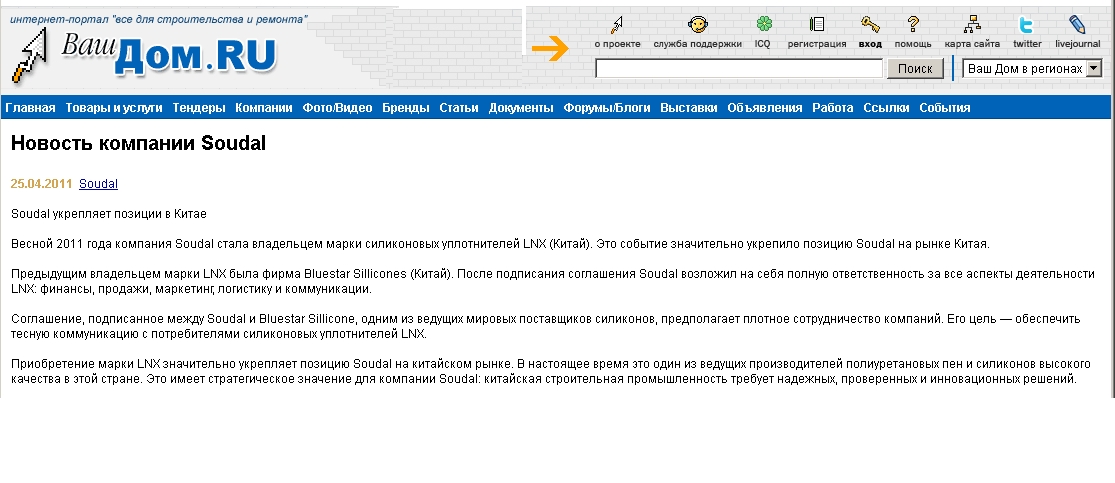Click the registration notebook icon
The image size is (1115, 483).
pyautogui.click(x=817, y=24)
